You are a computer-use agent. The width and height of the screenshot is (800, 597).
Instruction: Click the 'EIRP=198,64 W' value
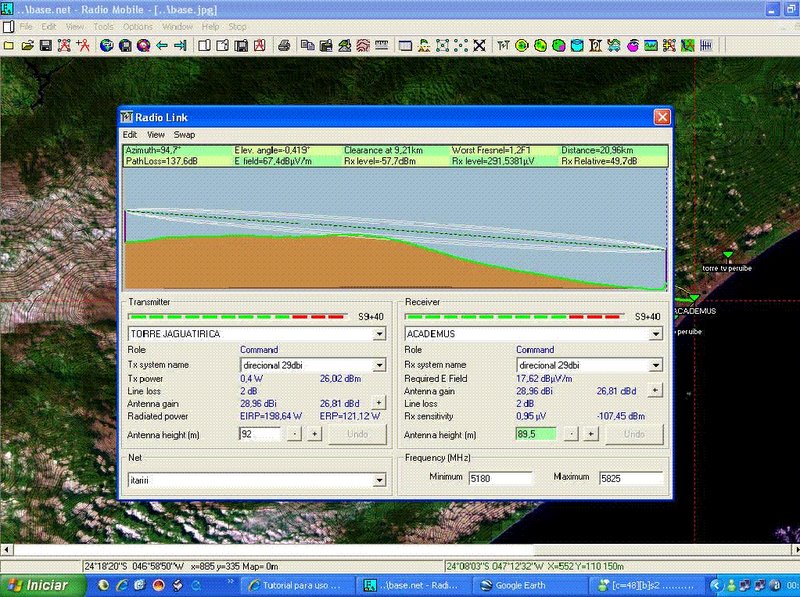point(271,416)
